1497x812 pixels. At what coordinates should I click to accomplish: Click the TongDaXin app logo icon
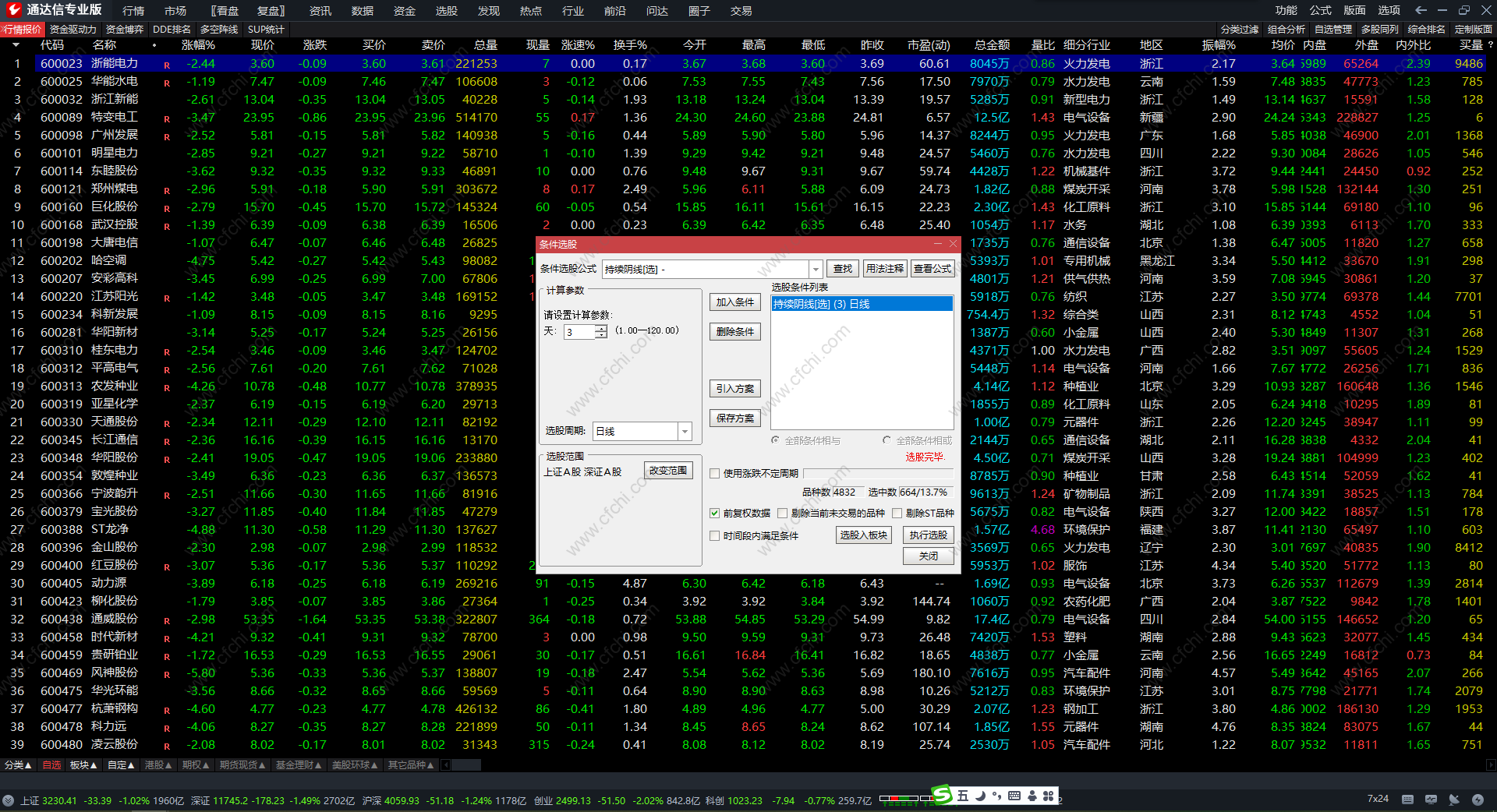coord(13,10)
